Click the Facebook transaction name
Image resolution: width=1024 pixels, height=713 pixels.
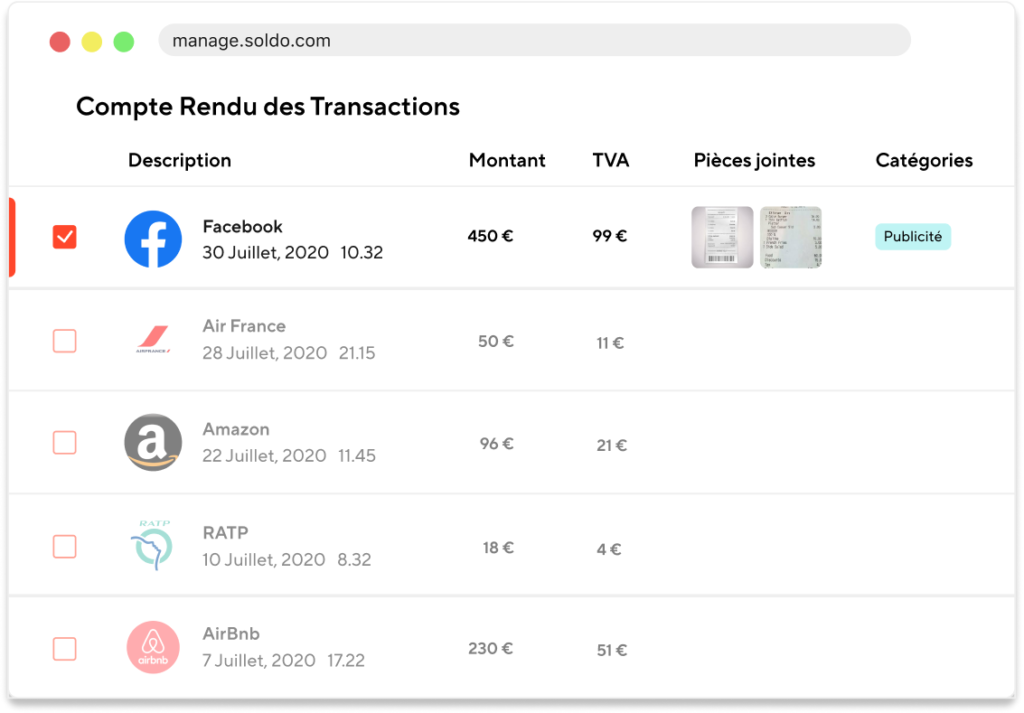click(242, 227)
